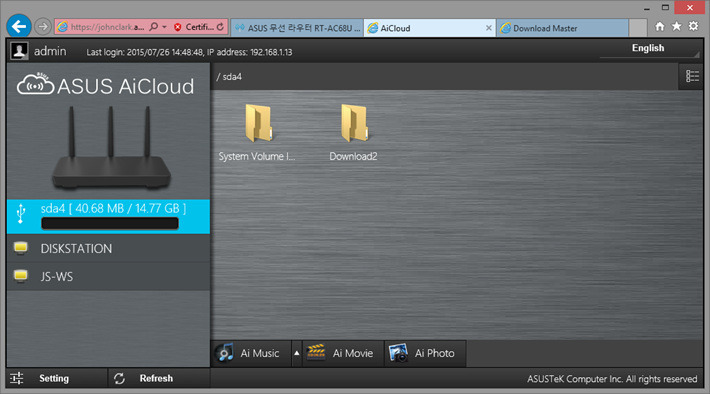Viewport: 710px width, 394px height.
Task: Select the JS-WS network device
Action: [x=108, y=276]
